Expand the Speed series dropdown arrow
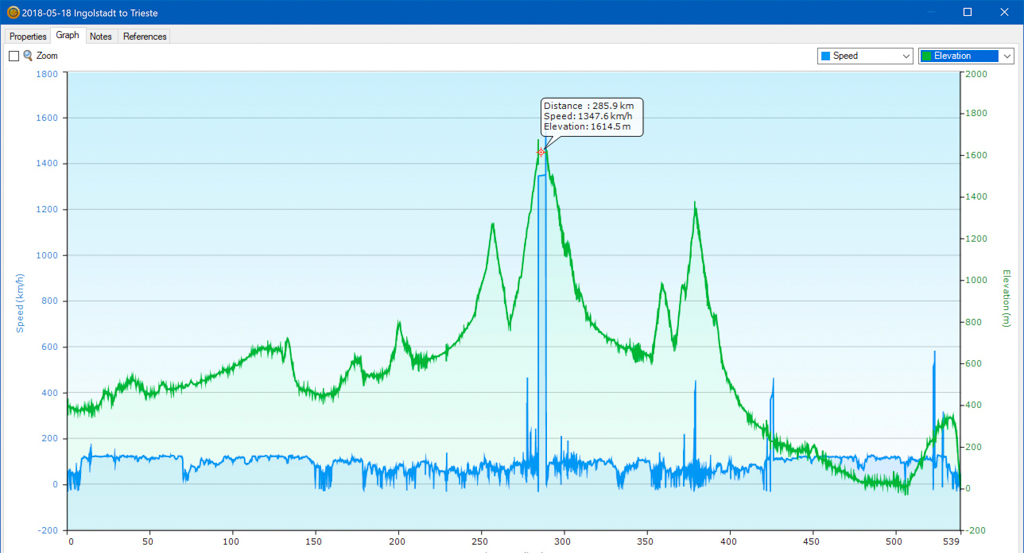 (x=906, y=56)
